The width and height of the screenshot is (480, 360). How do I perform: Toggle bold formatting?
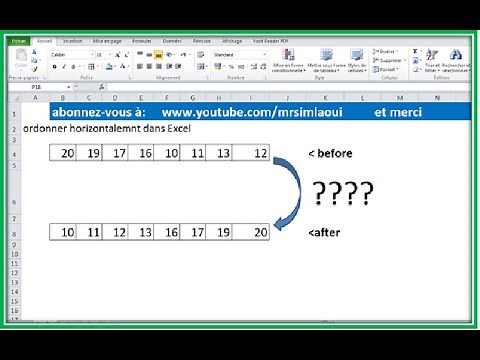54,67
